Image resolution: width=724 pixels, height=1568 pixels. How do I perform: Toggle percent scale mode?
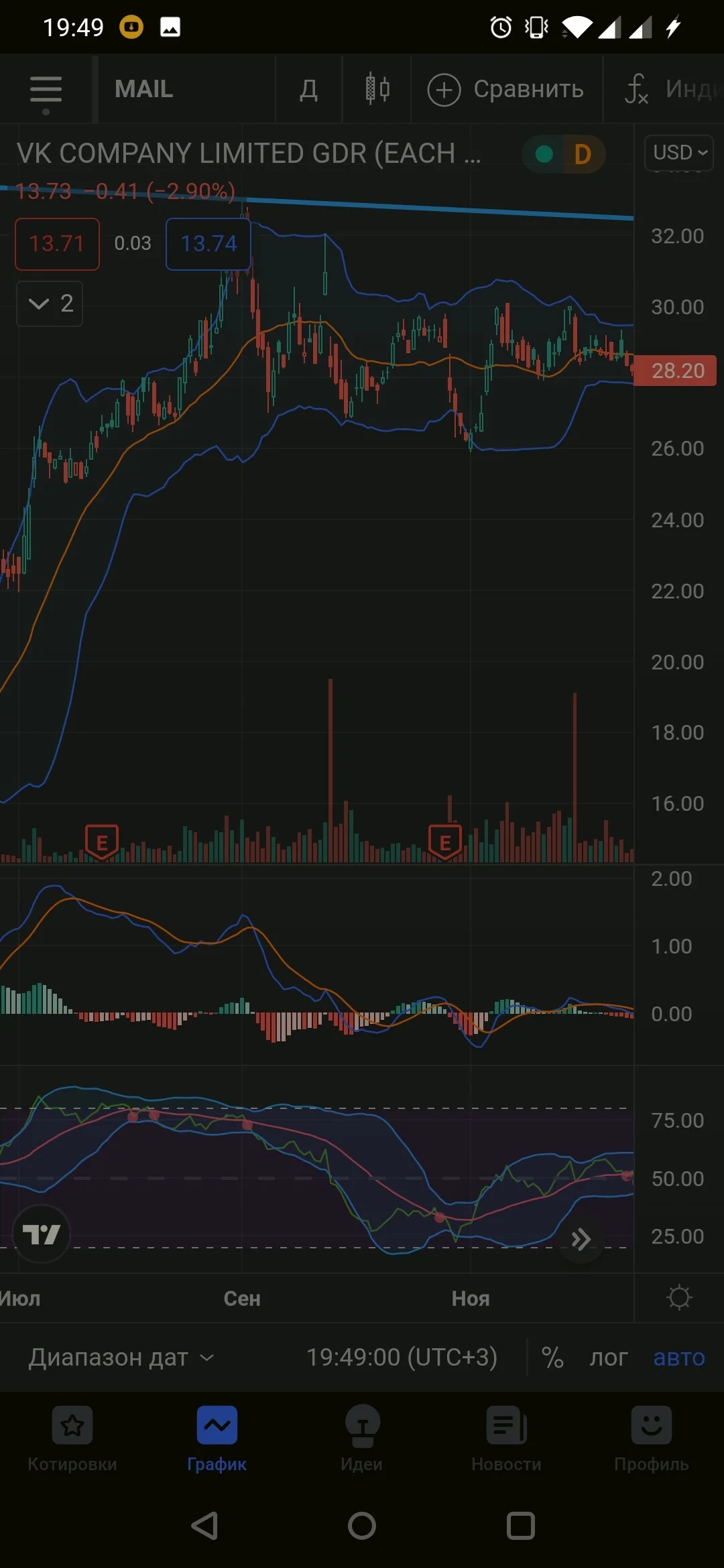552,1358
